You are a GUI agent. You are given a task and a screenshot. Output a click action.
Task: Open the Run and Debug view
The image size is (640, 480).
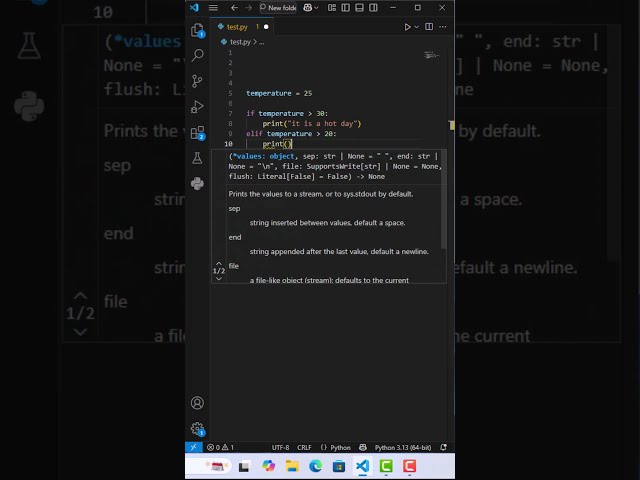tap(198, 107)
